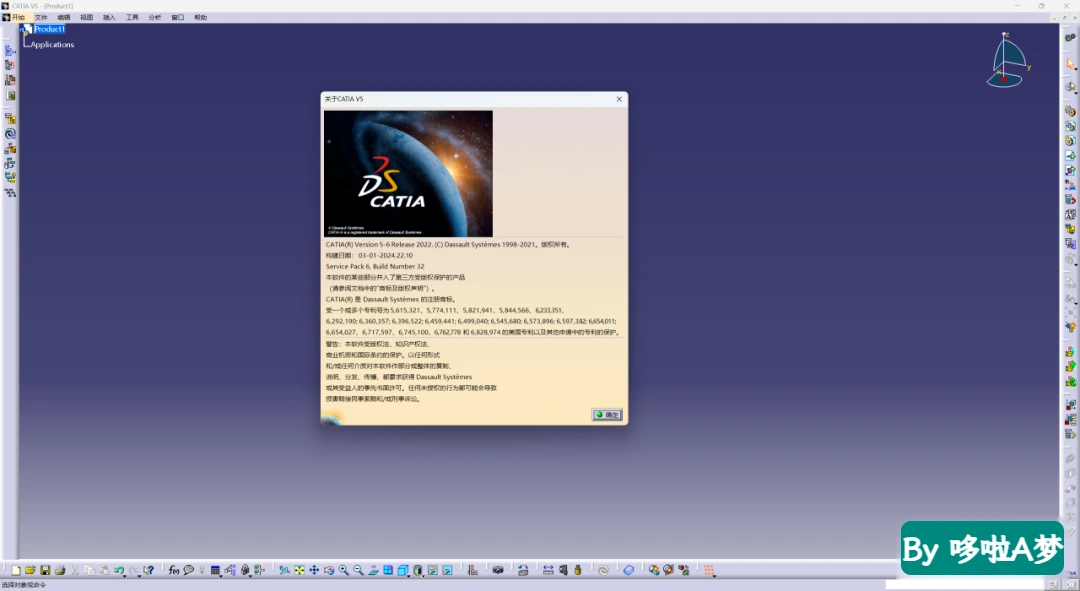The height and width of the screenshot is (591, 1080).
Task: Click the Open folder icon
Action: pyautogui.click(x=30, y=570)
